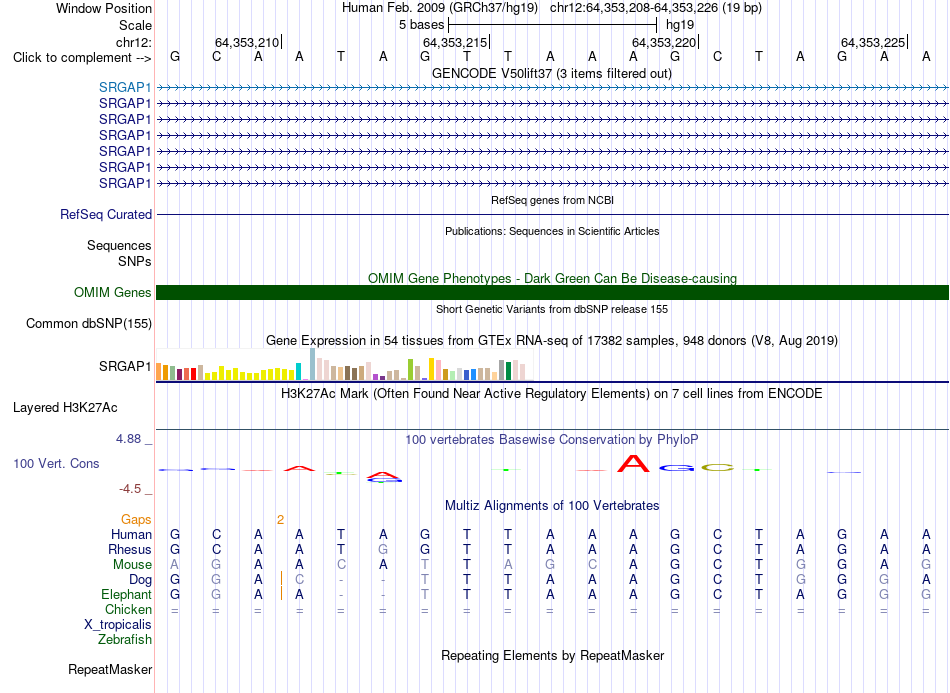The image size is (950, 693).
Task: Open the H3K27Ac Mark ENCODE track title
Action: tap(552, 394)
